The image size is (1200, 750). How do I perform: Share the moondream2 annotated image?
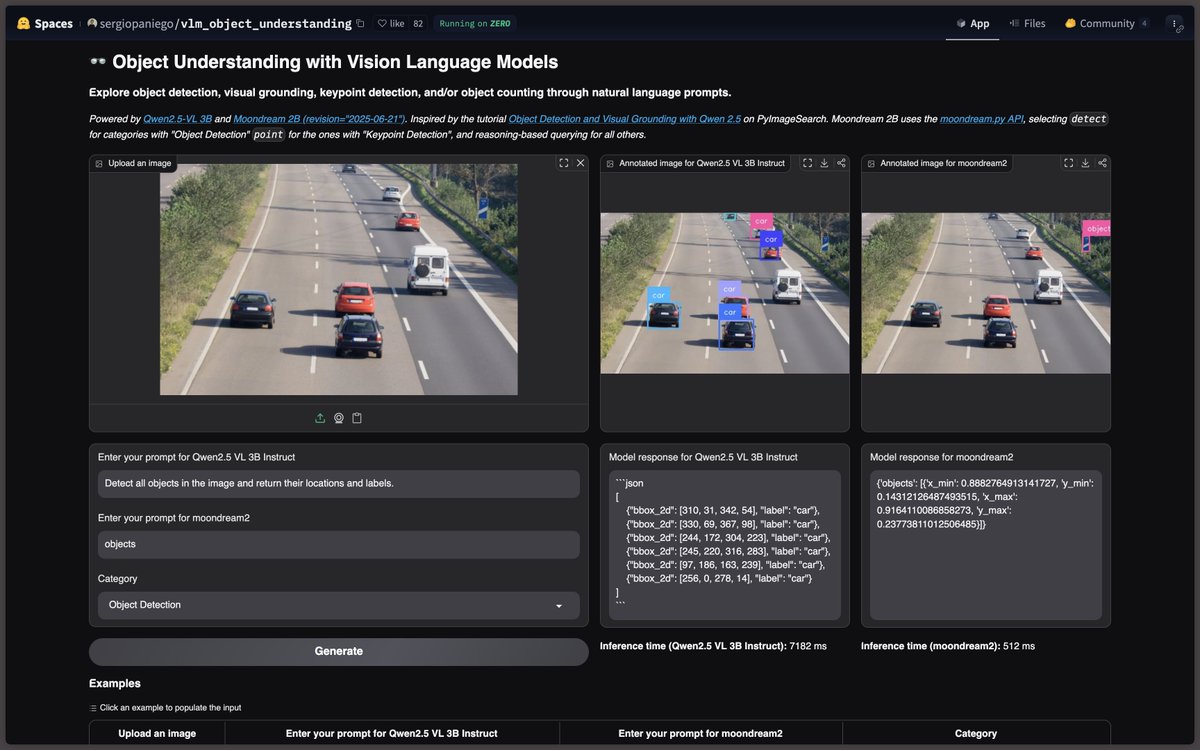1102,163
